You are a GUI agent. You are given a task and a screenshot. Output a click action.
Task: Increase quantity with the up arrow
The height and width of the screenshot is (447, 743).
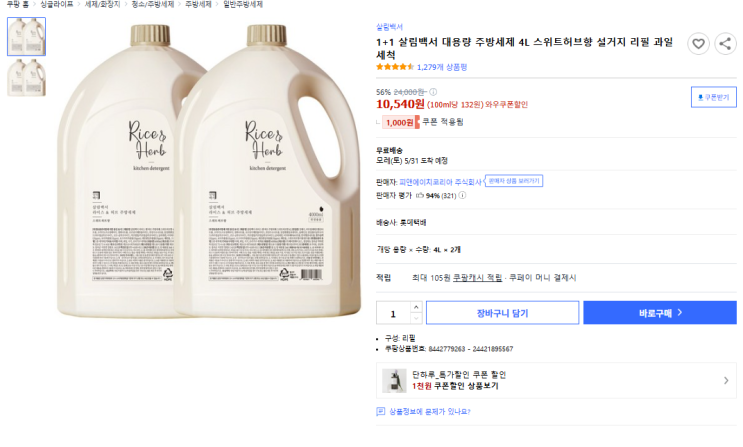(x=417, y=308)
